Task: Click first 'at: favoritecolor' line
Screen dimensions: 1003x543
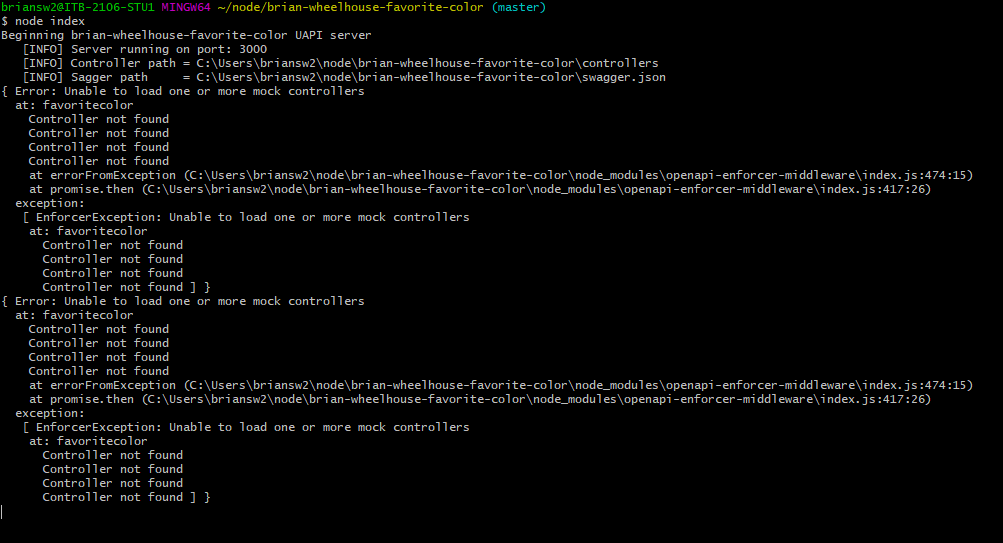Action: coord(74,106)
